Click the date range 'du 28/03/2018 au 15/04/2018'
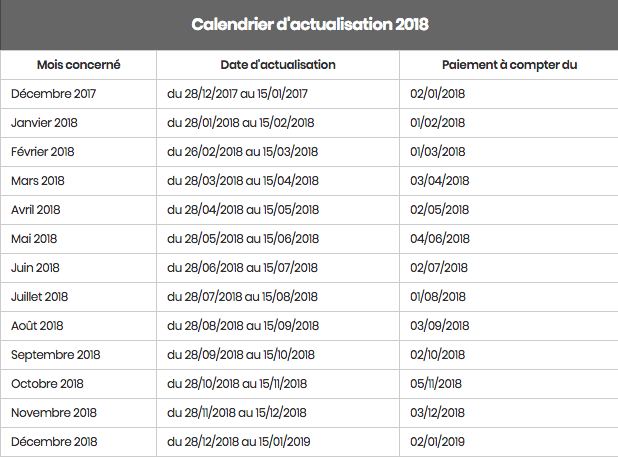 243,181
